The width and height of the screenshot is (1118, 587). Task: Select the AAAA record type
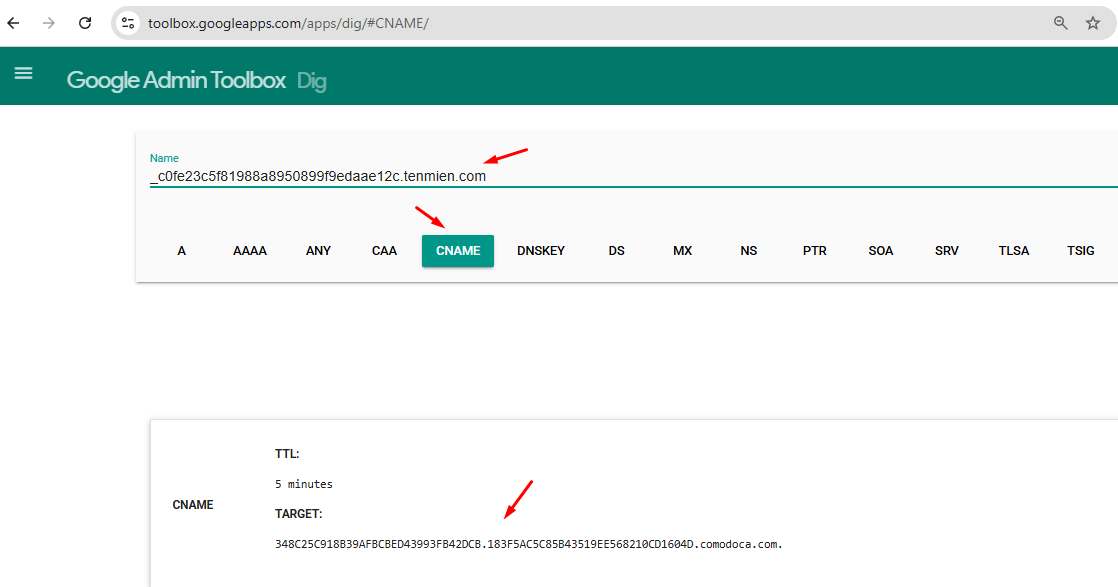click(250, 251)
